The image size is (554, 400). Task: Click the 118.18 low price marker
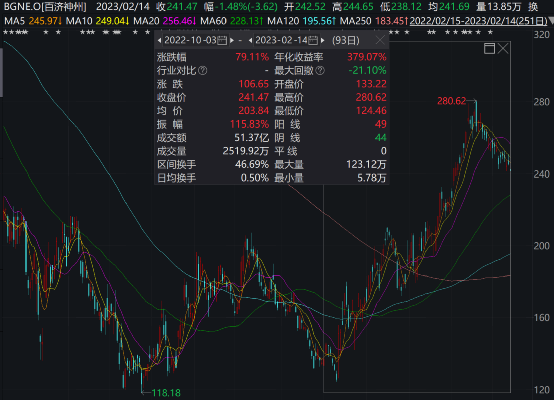(166, 393)
